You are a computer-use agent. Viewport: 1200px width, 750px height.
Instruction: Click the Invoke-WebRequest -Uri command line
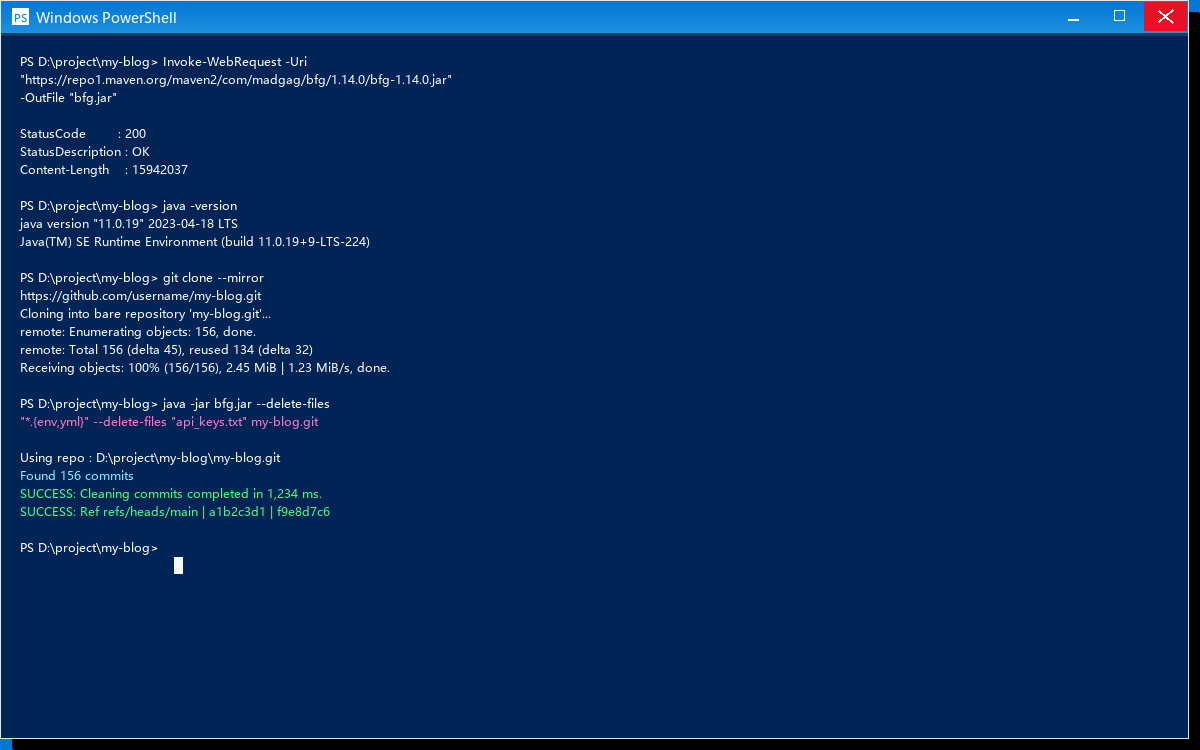(164, 62)
